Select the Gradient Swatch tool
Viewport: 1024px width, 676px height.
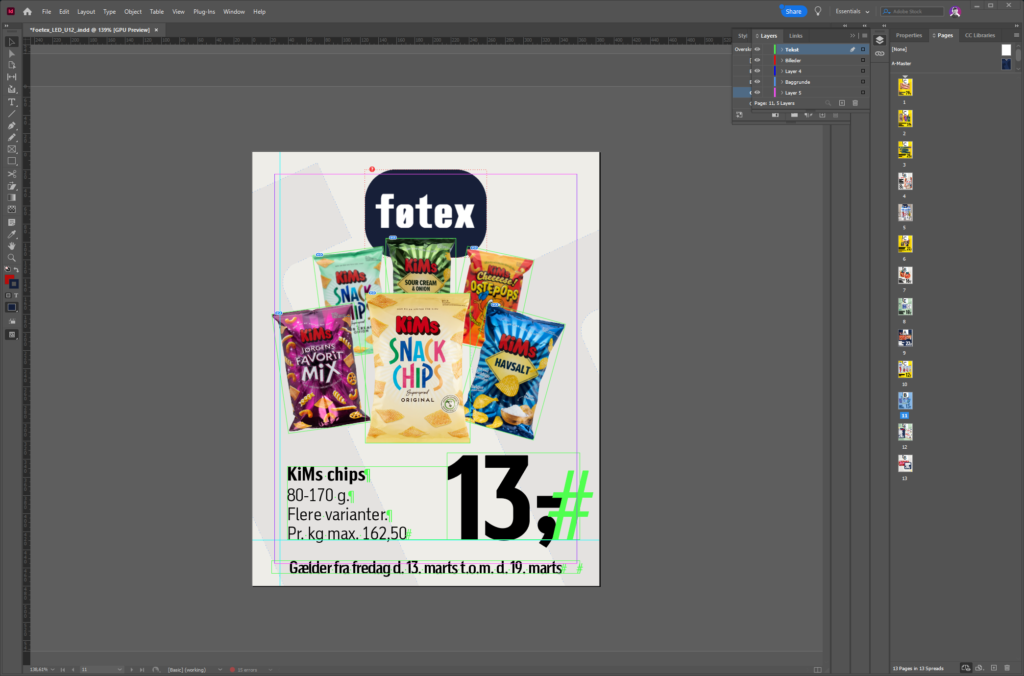point(12,198)
